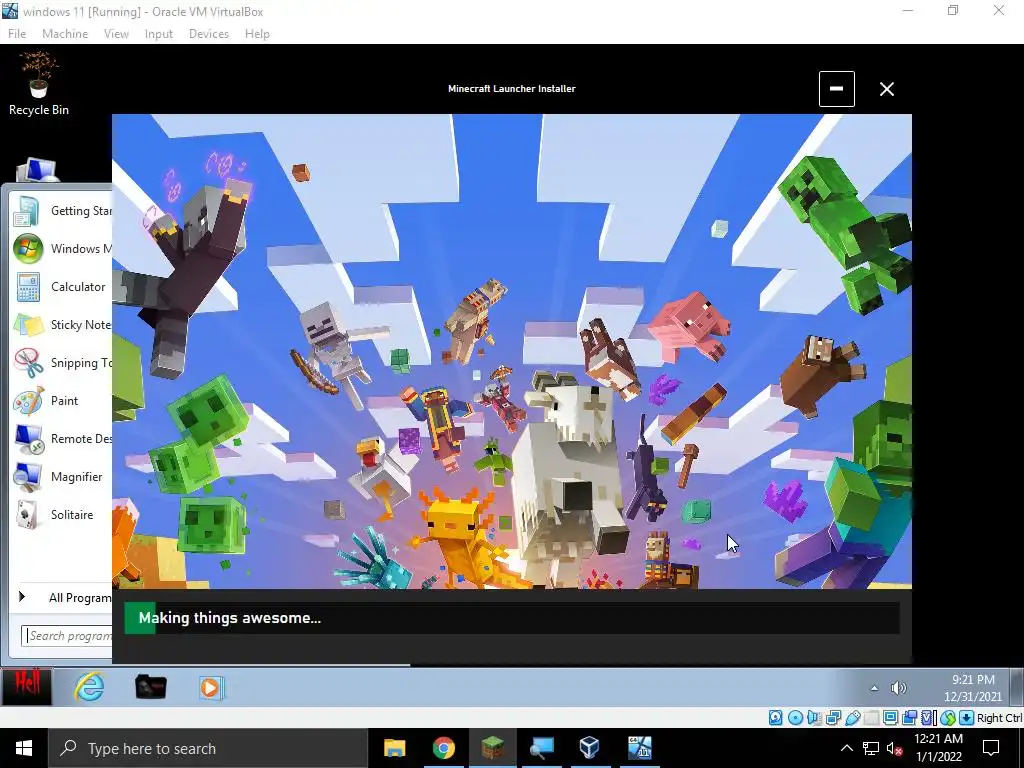Viewport: 1024px width, 768px height.
Task: Launch Getting Started from the Start menu
Action: coord(62,211)
